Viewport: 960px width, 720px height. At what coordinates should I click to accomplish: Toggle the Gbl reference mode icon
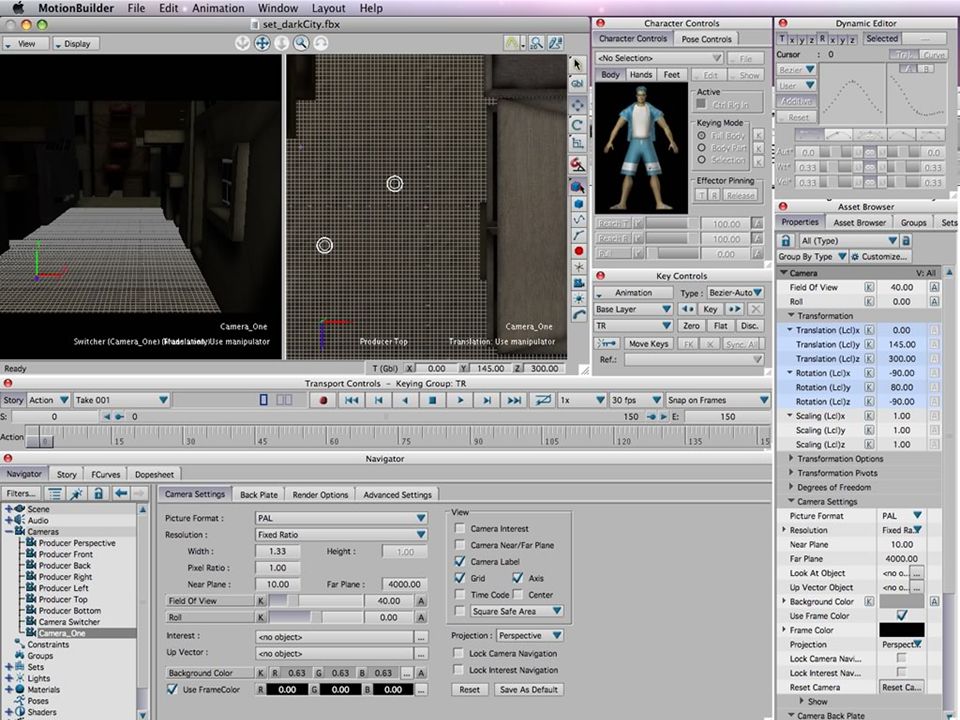[577, 84]
